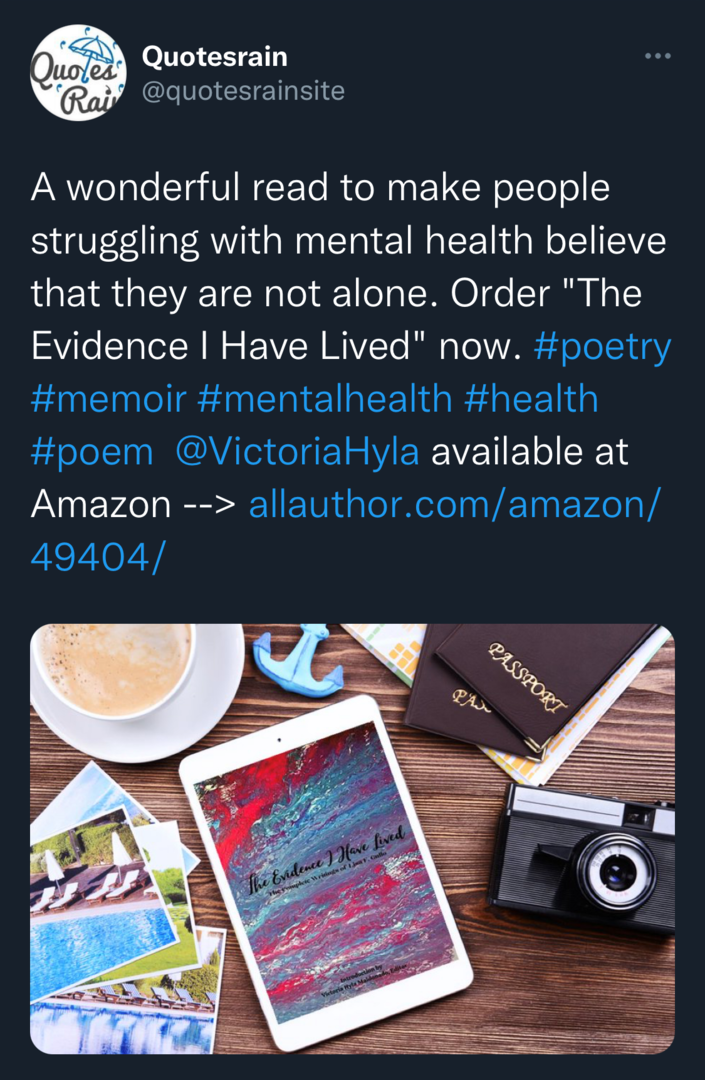Tap the #poetry hashtag
Screen dimensions: 705x1080
click(603, 346)
